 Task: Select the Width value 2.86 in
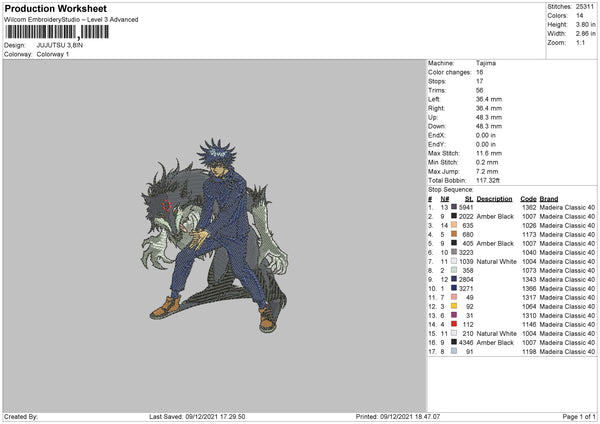[585, 34]
